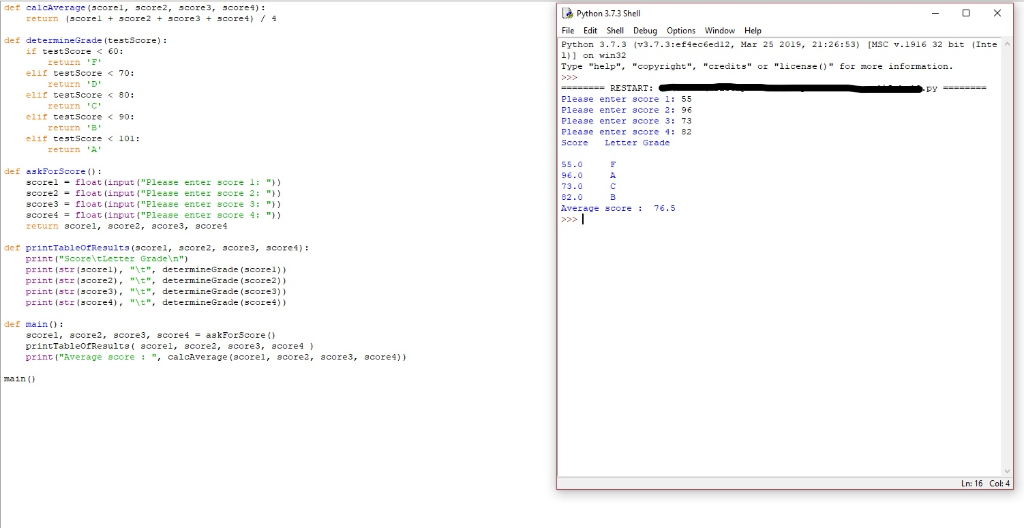Click 'return score1, score2, score3, score4' line

[127, 226]
